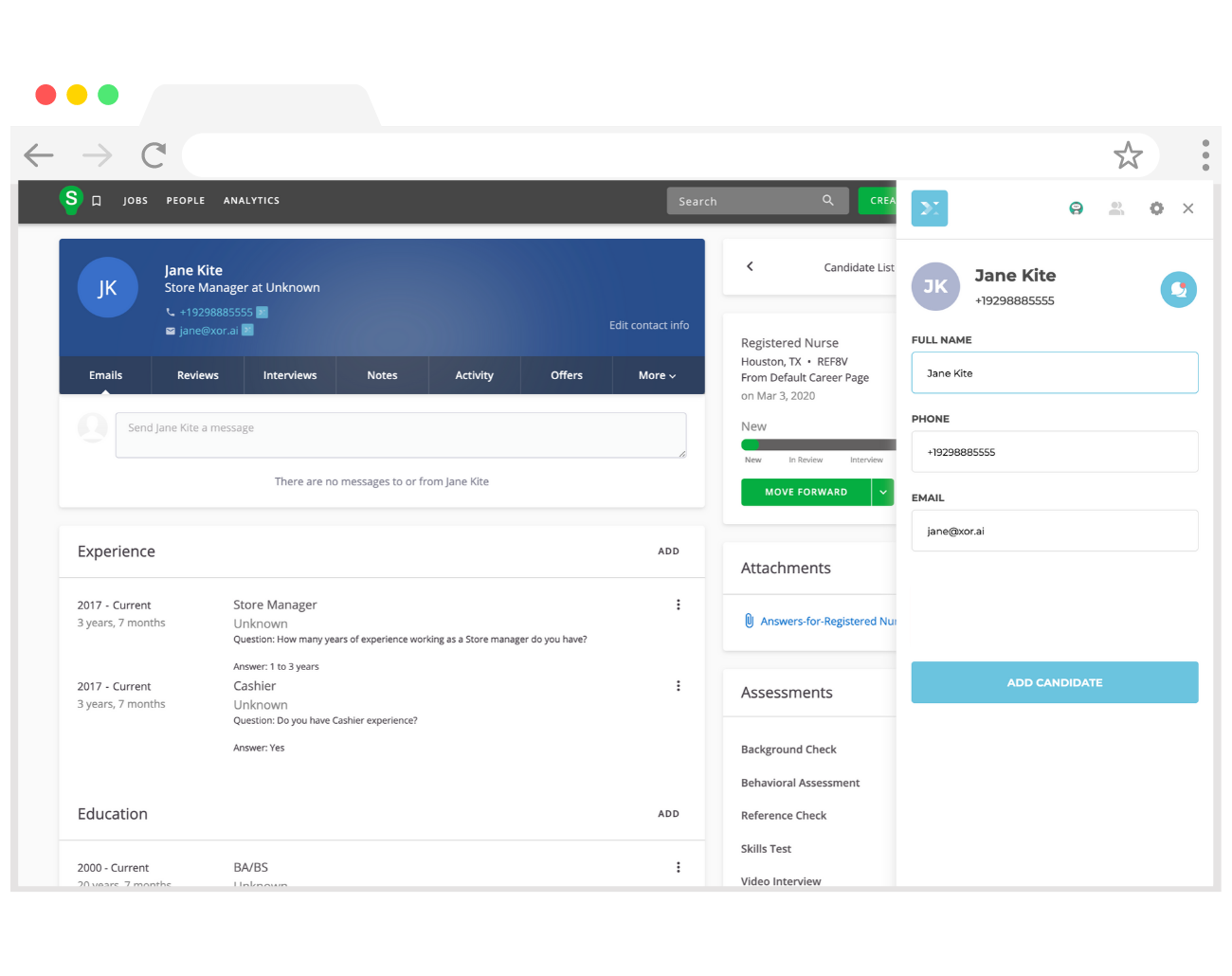Screen dimensions: 1232x976
Task: Click the candidate stage progress bar
Action: click(x=818, y=444)
